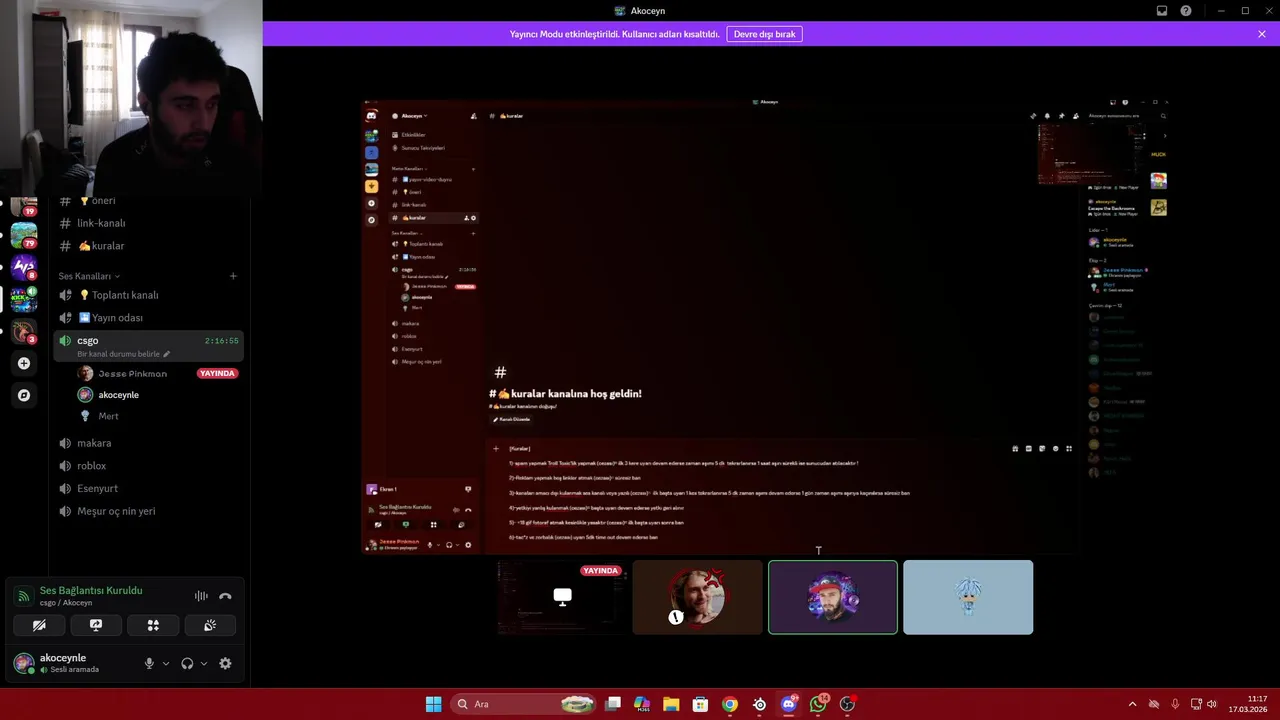Click the main shared screen stream view
Viewport: 1280px width, 720px height.
point(765,326)
